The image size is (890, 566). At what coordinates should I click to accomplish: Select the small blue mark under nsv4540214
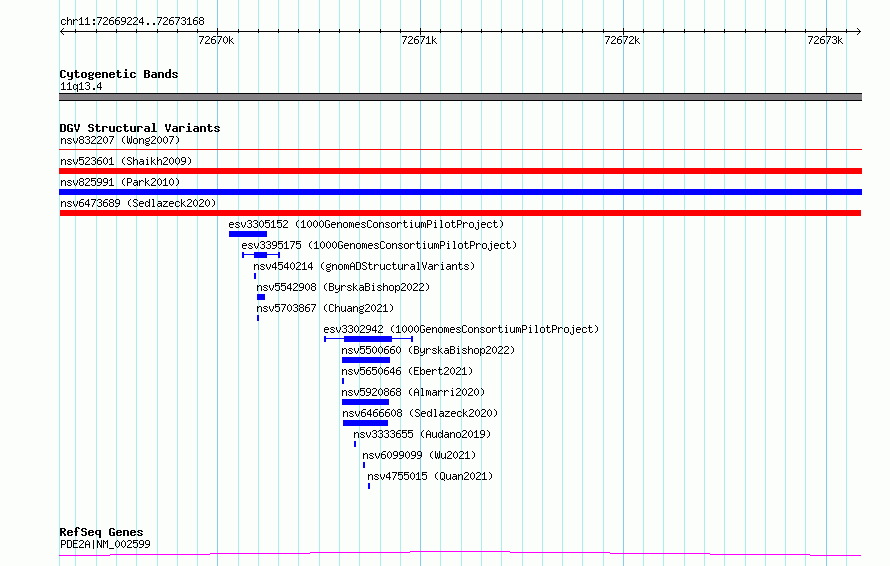pos(255,276)
